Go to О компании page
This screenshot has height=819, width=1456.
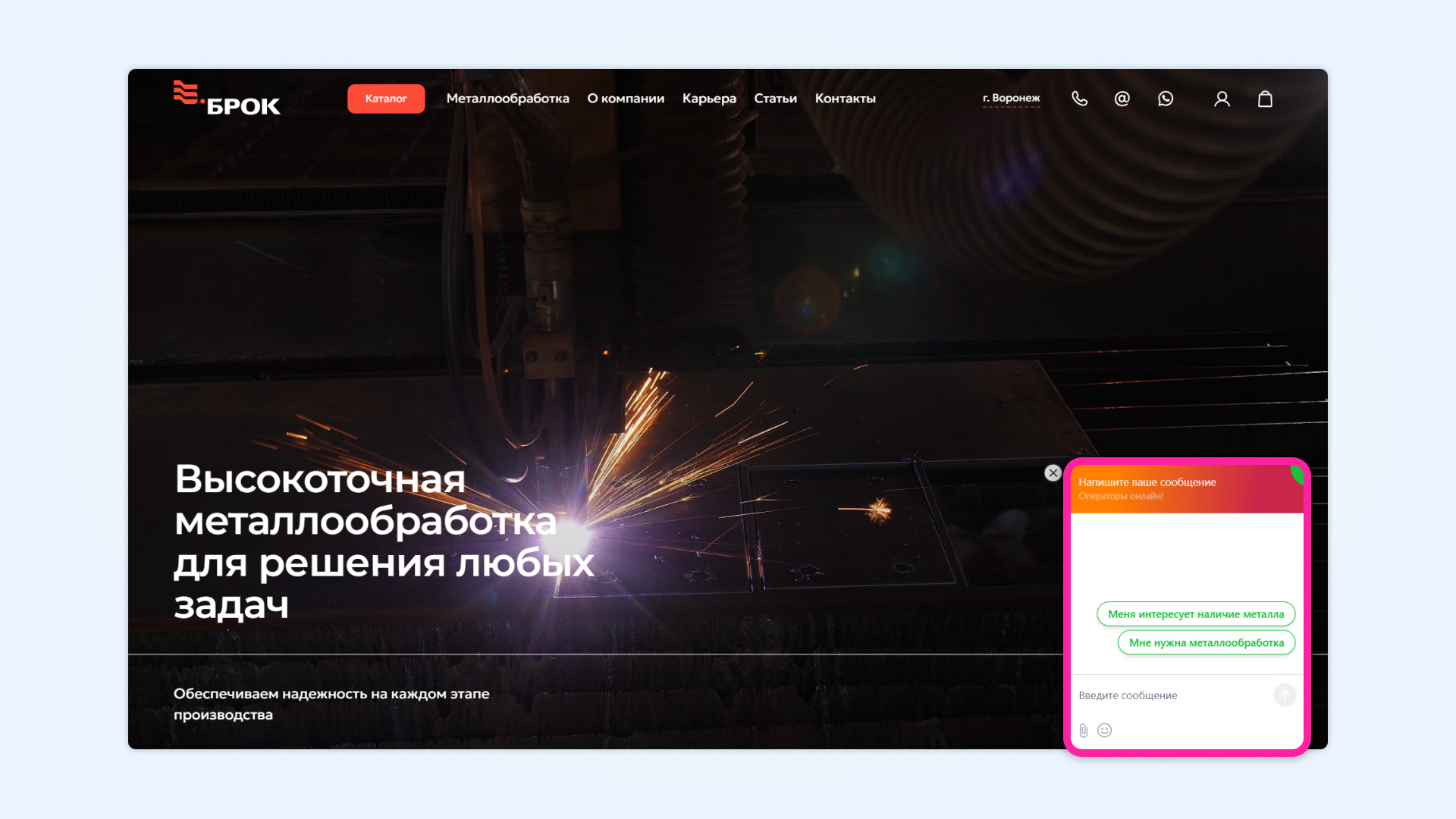click(626, 99)
